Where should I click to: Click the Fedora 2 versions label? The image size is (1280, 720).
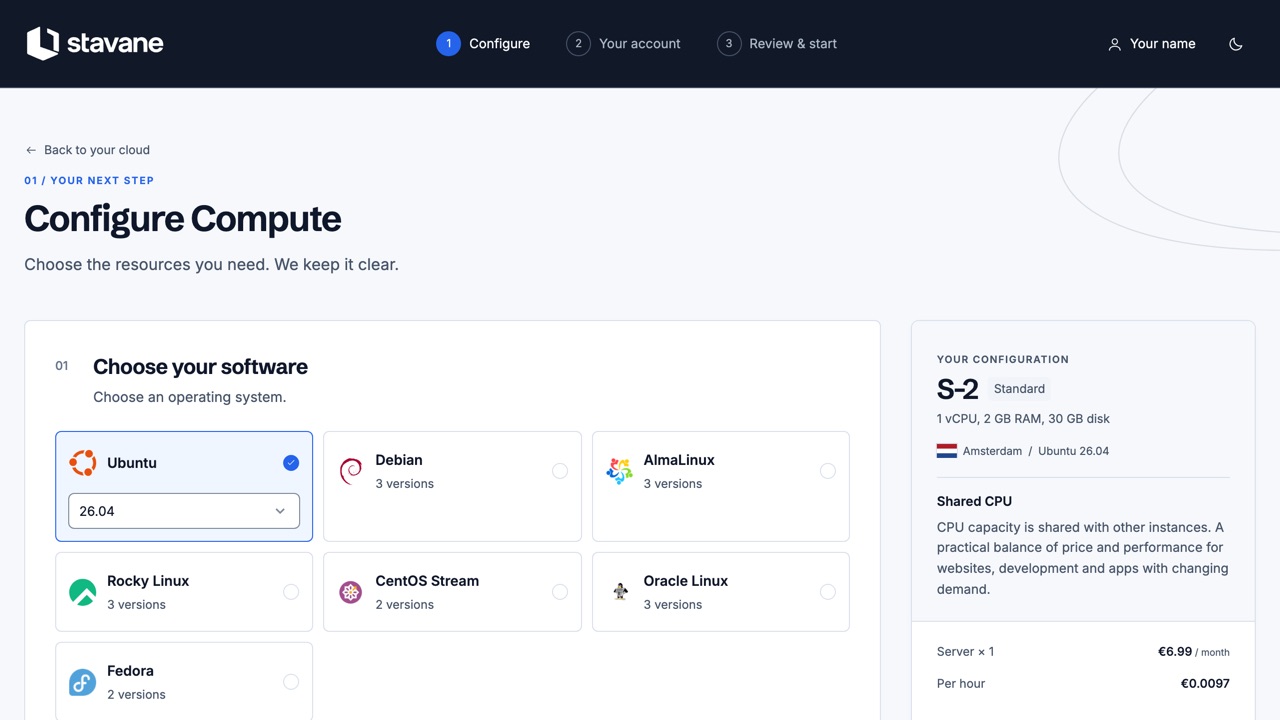coord(137,695)
